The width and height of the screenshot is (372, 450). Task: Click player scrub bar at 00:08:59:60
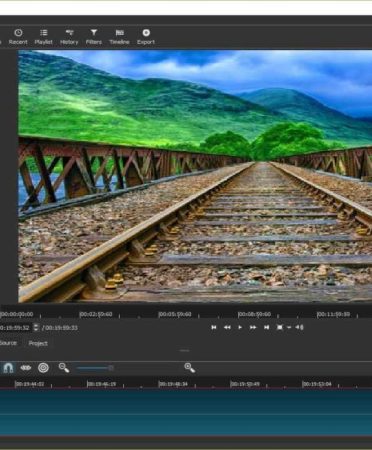[254, 314]
